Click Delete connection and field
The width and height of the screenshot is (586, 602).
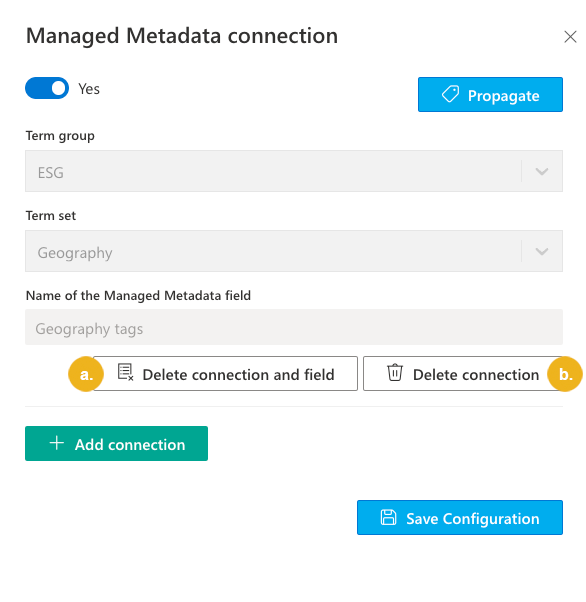(x=225, y=374)
